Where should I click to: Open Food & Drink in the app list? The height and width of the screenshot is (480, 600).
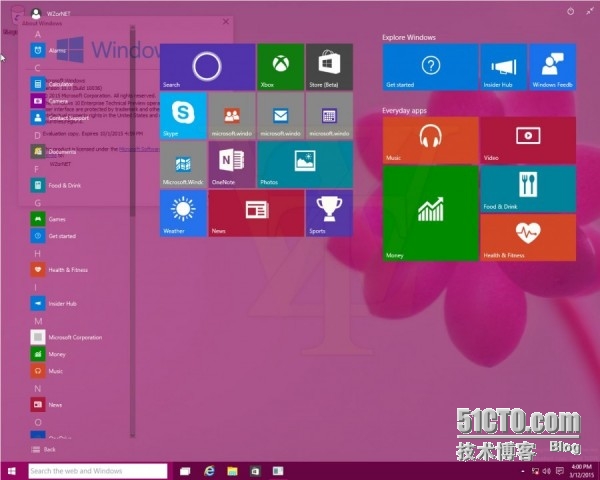click(x=56, y=185)
